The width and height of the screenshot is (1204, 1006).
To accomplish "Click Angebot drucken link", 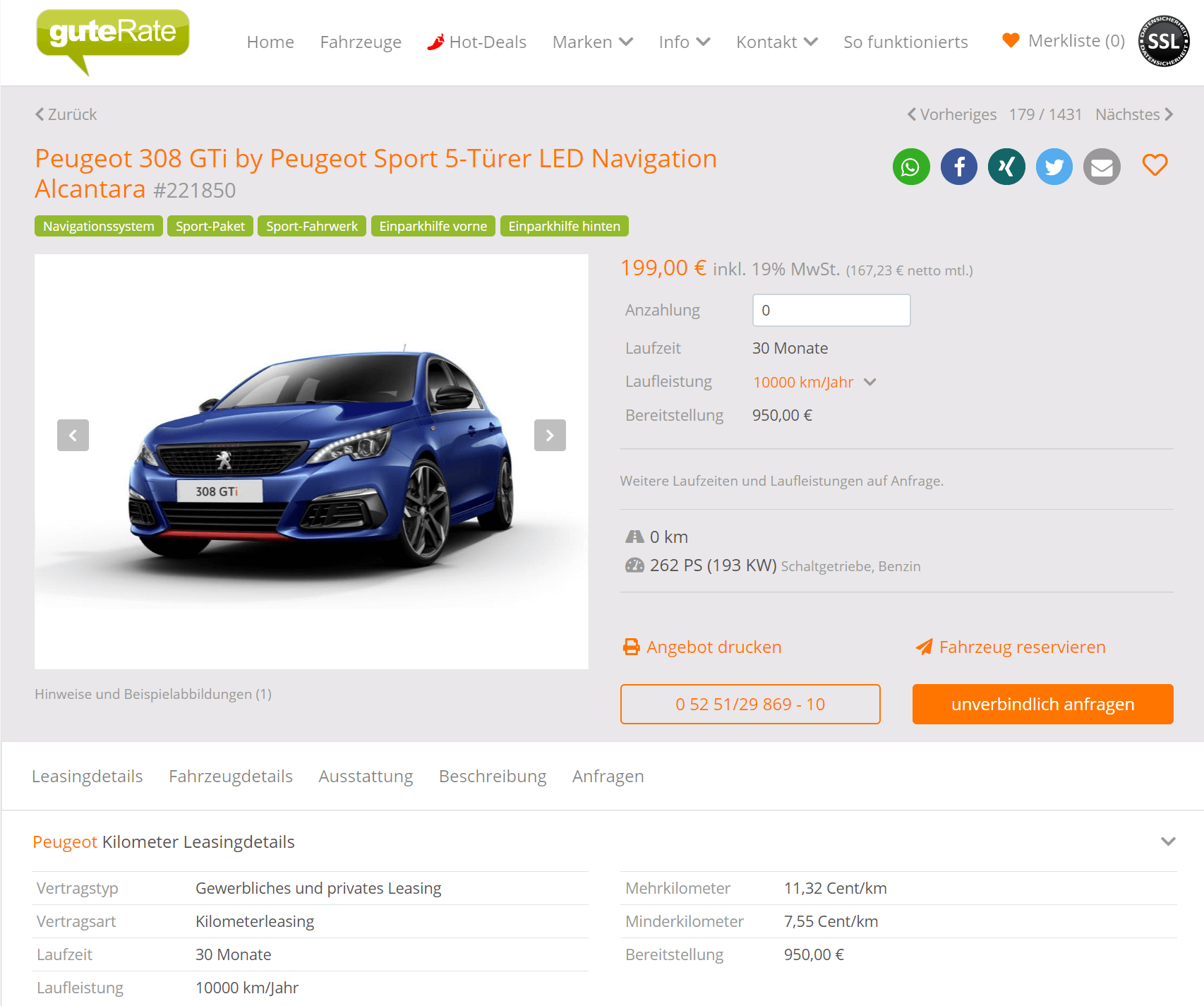I will [714, 647].
